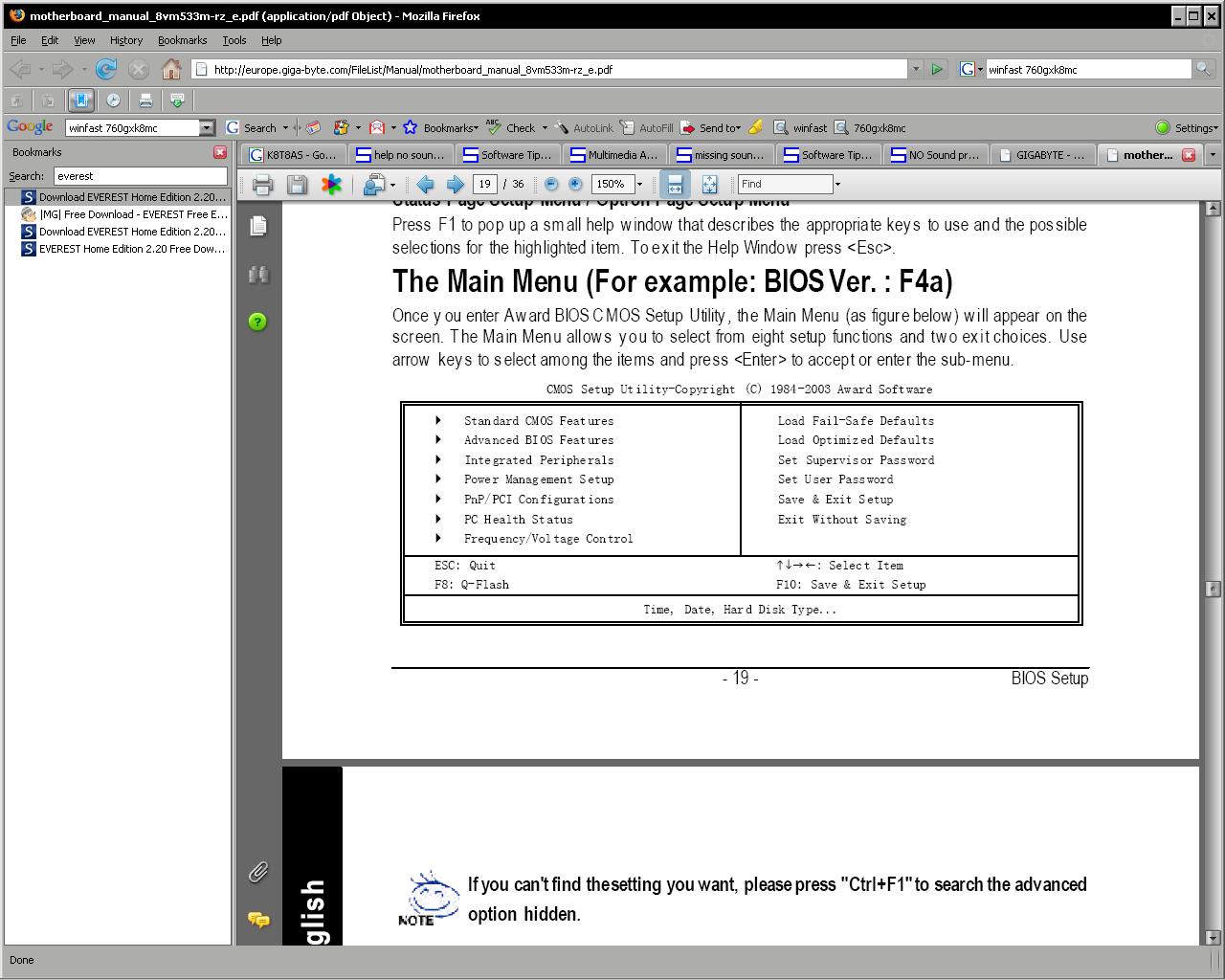This screenshot has height=980, width=1225.
Task: Close the 'mother...' PDF tab
Action: [x=1189, y=154]
